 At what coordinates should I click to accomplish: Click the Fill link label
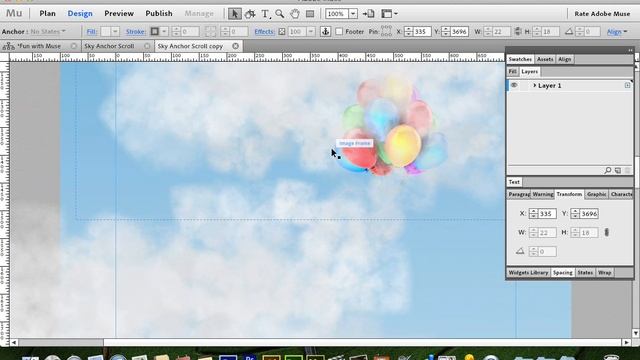pyautogui.click(x=91, y=31)
